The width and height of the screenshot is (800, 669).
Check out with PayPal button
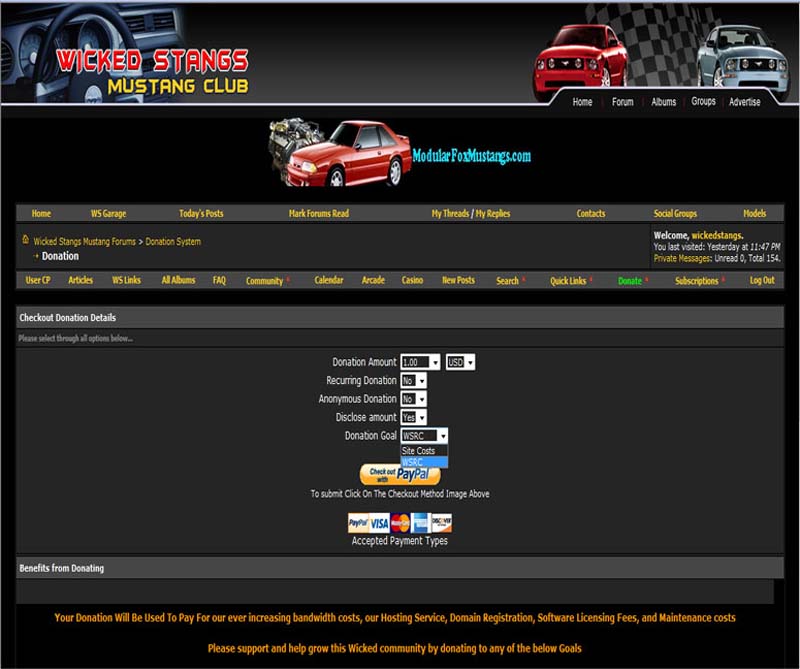coord(400,474)
